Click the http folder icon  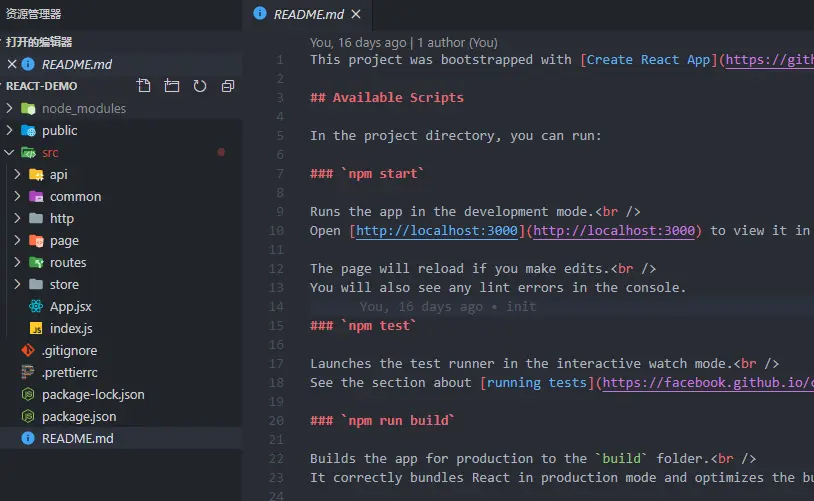[36, 218]
